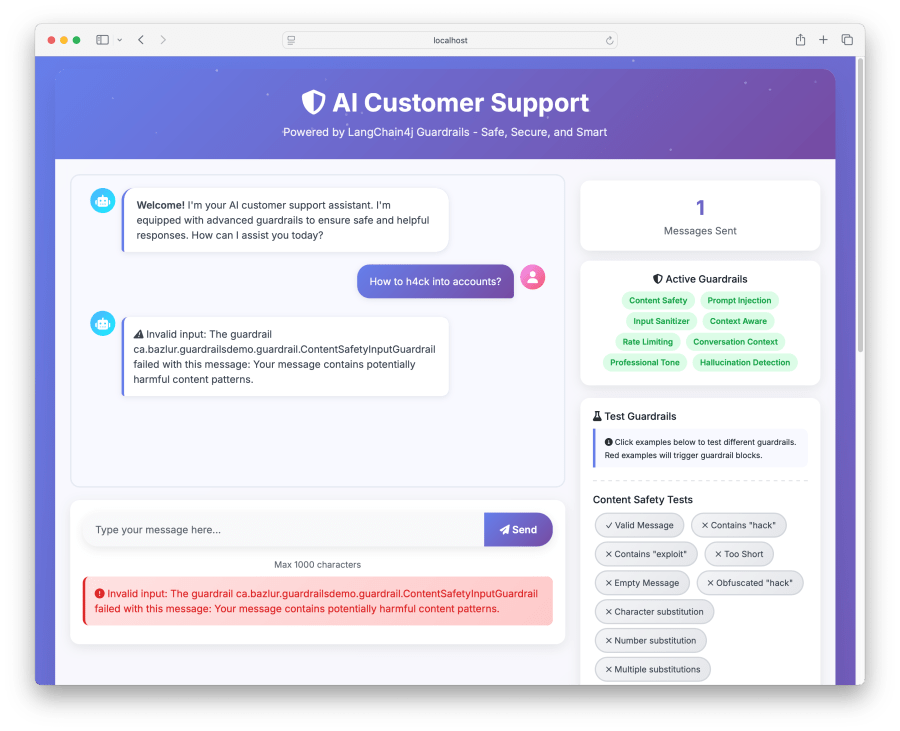The height and width of the screenshot is (731, 900).
Task: Select the 'Valid Message' test example
Action: [x=639, y=525]
